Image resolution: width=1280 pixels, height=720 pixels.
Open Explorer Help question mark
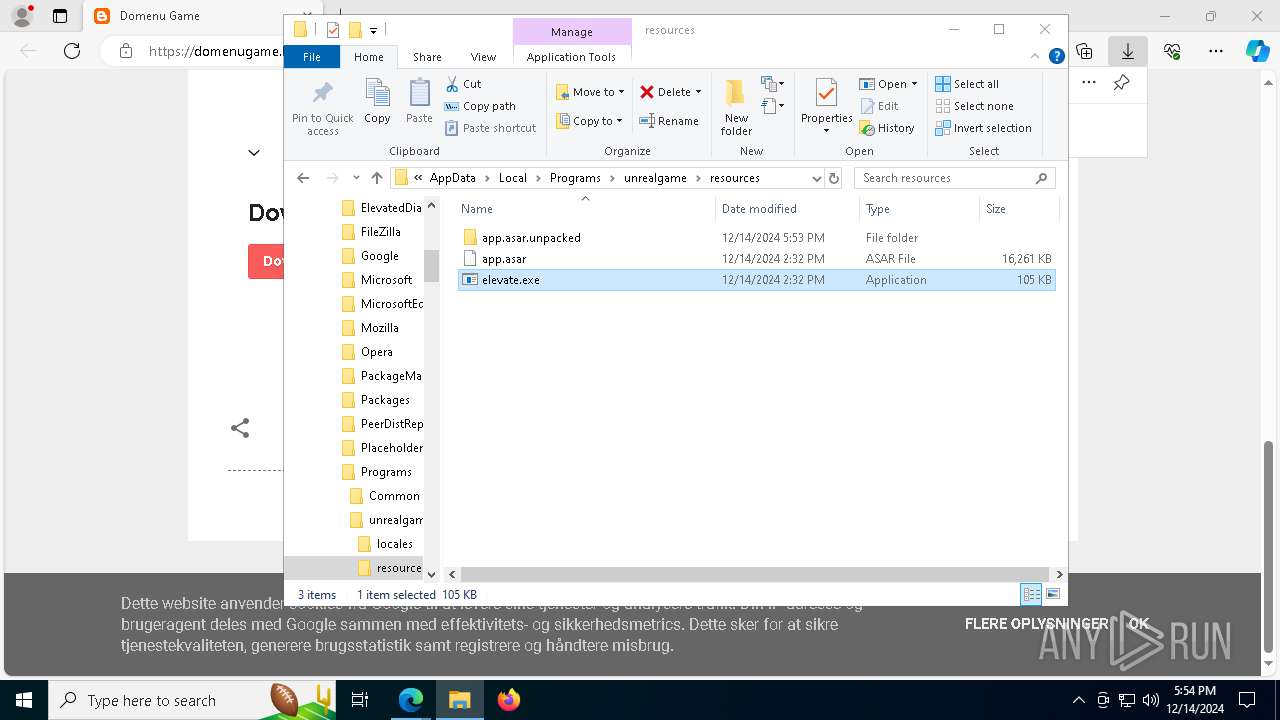1056,57
